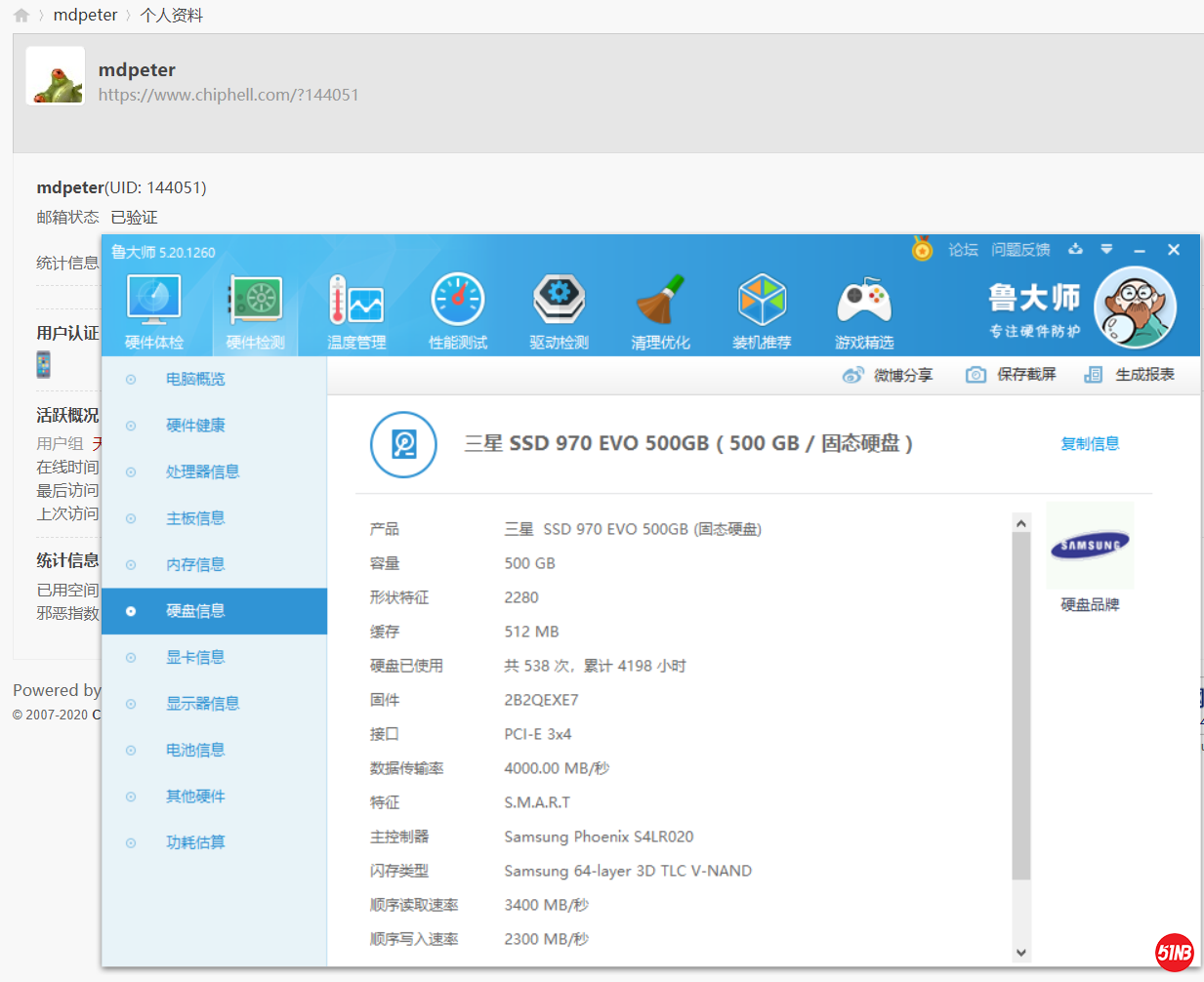
Task: Click the scrollbar down arrow
Action: (1021, 953)
